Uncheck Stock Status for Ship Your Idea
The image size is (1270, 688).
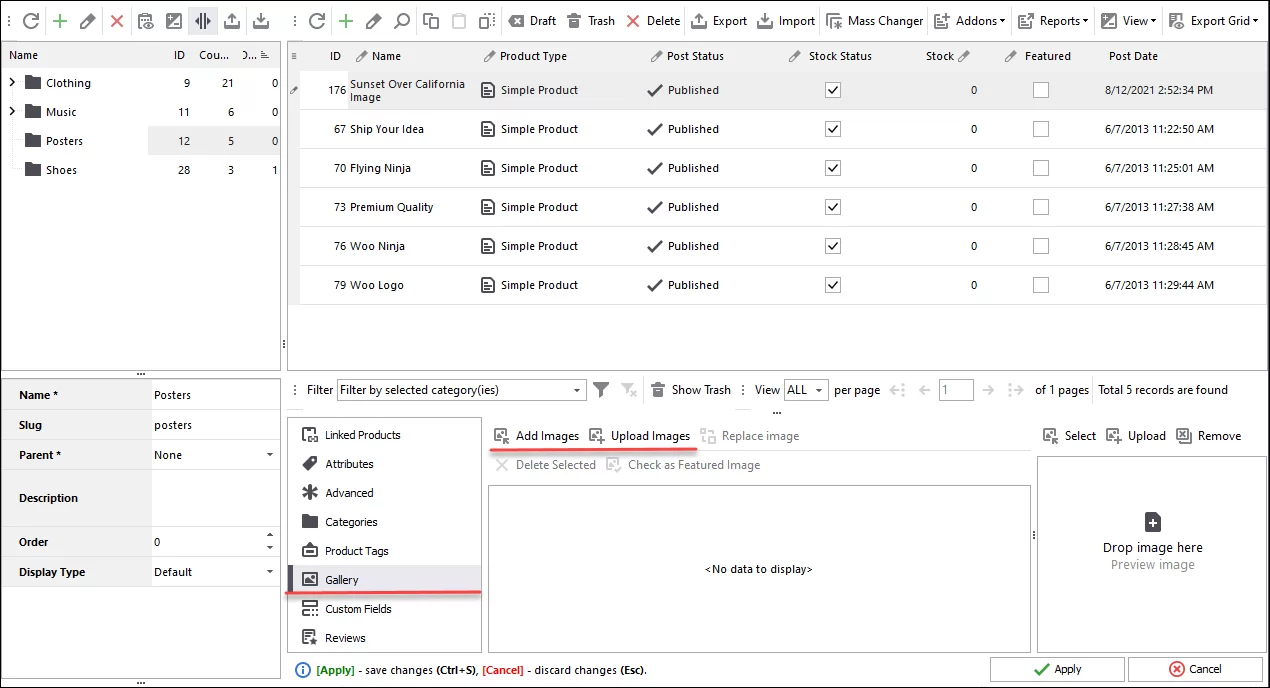pos(833,129)
